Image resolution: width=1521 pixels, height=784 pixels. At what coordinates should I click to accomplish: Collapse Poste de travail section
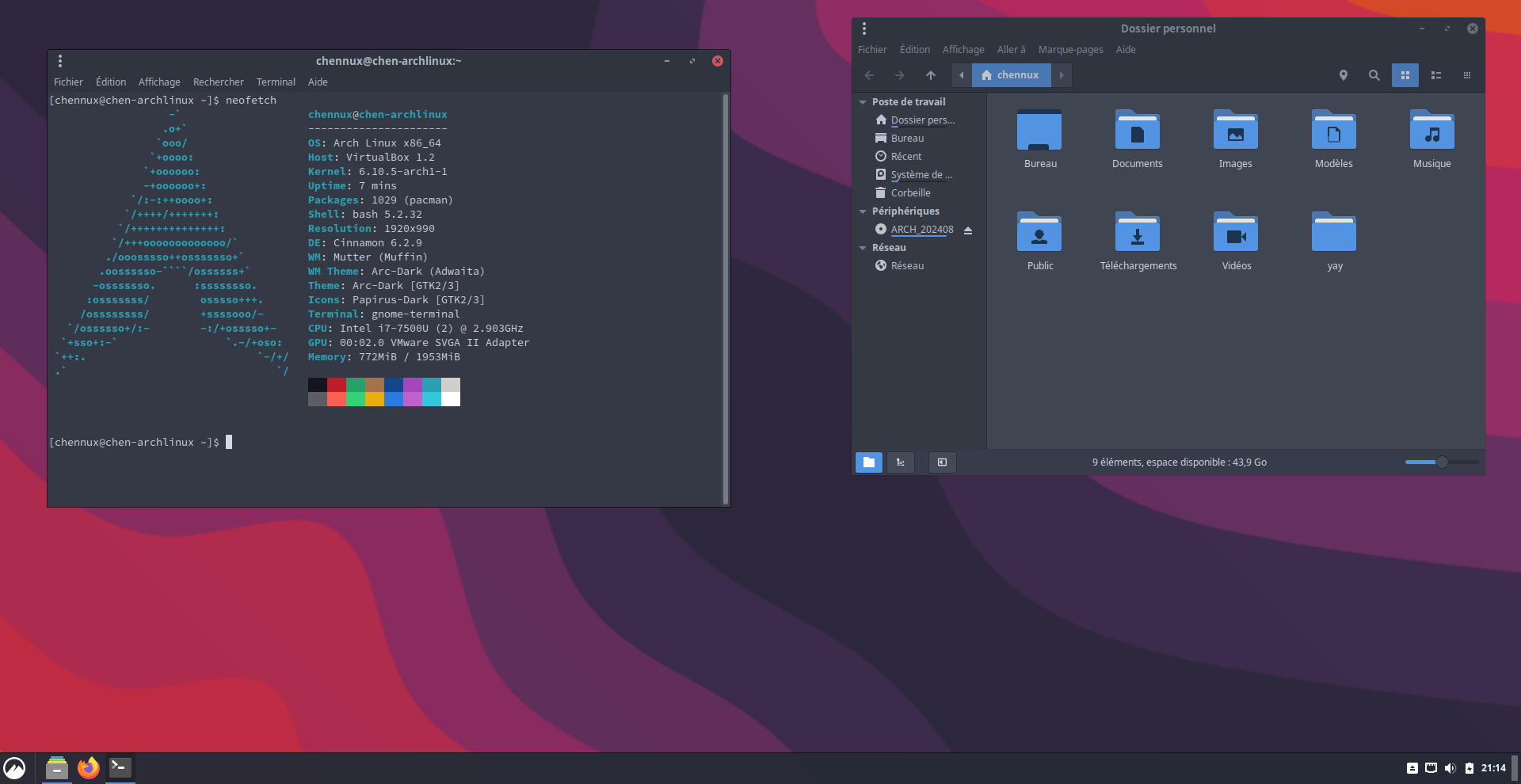pyautogui.click(x=863, y=102)
